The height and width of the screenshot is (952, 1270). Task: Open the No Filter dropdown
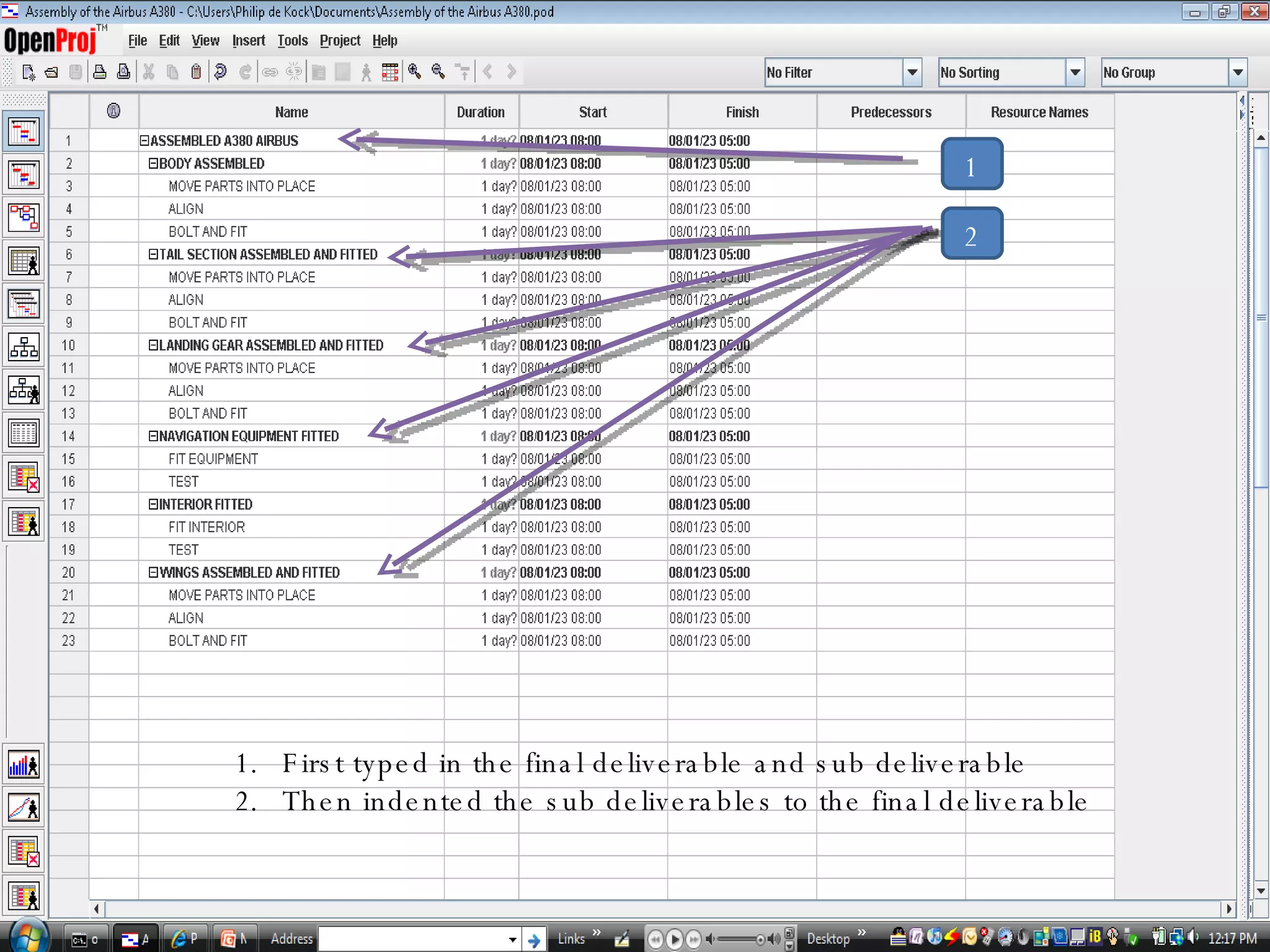coord(912,73)
